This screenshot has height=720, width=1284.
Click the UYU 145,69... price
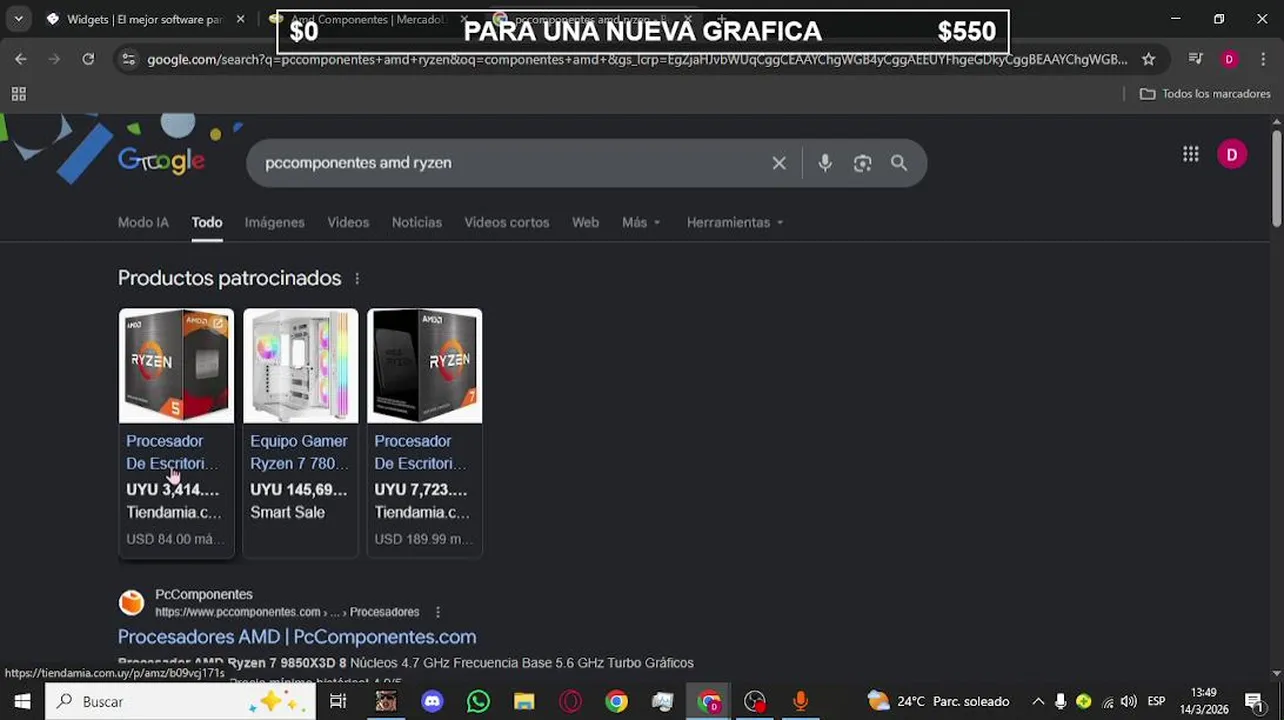click(298, 490)
